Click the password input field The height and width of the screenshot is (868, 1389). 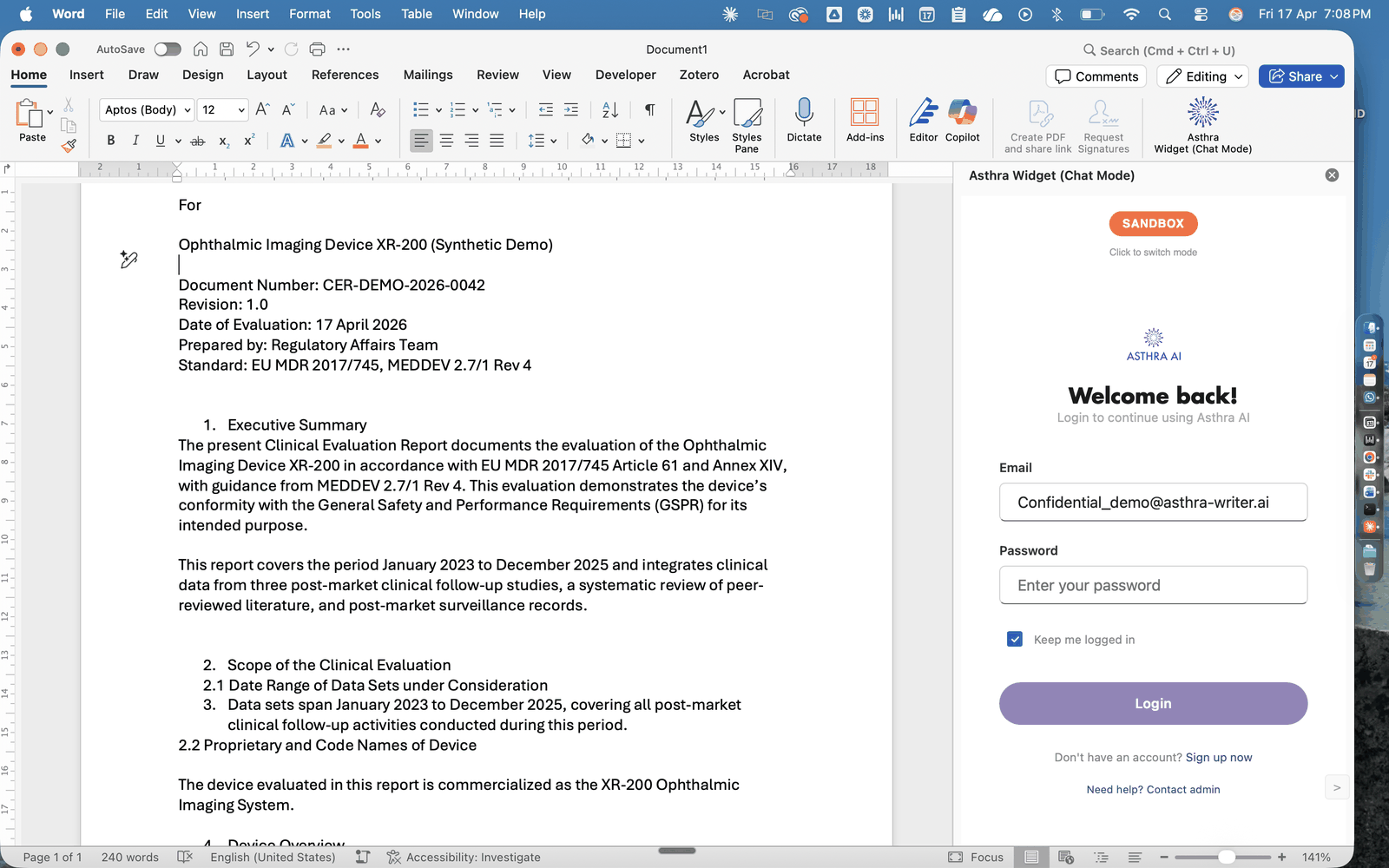pyautogui.click(x=1152, y=585)
